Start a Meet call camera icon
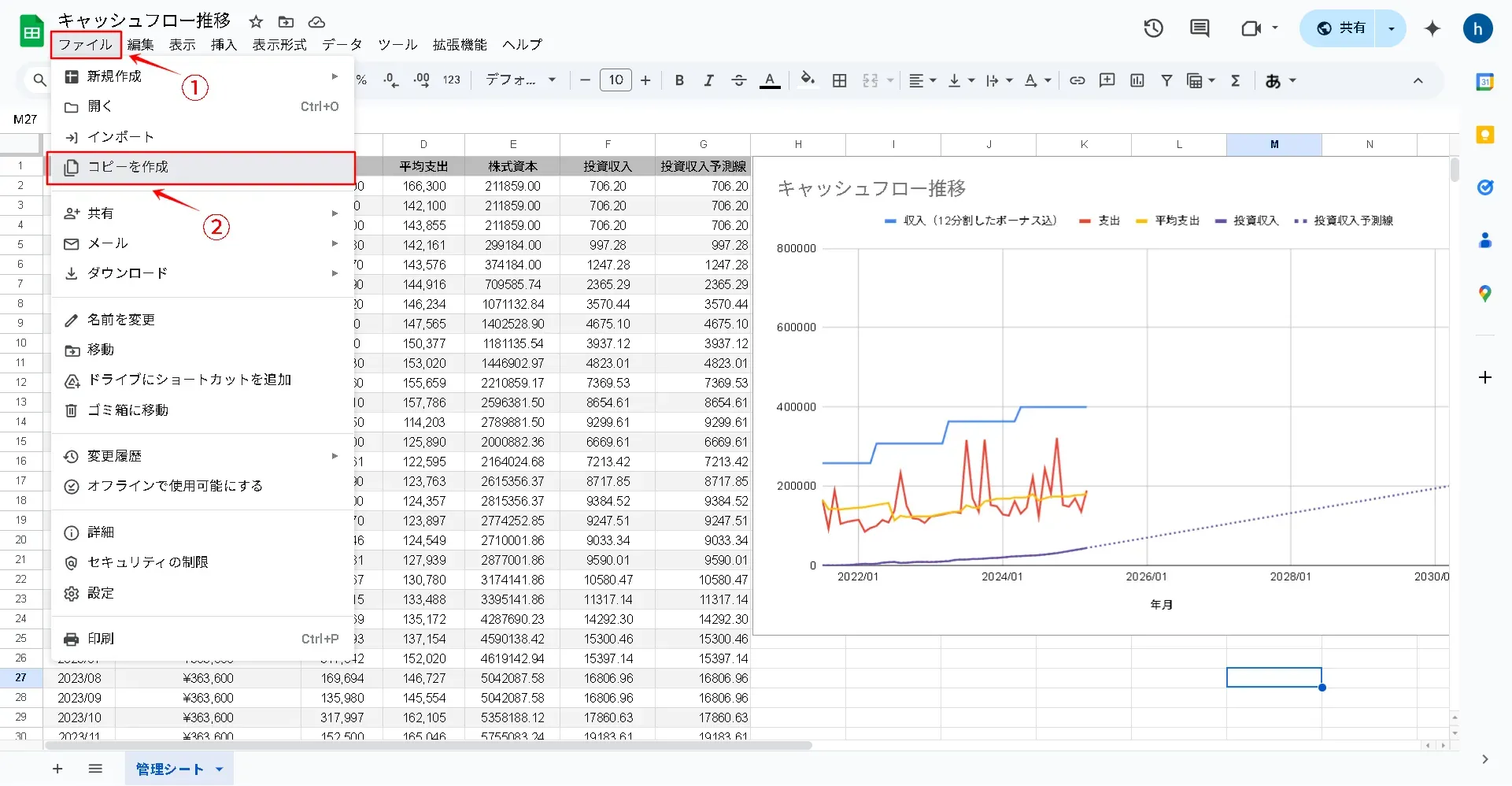This screenshot has height=786, width=1512. click(x=1251, y=28)
